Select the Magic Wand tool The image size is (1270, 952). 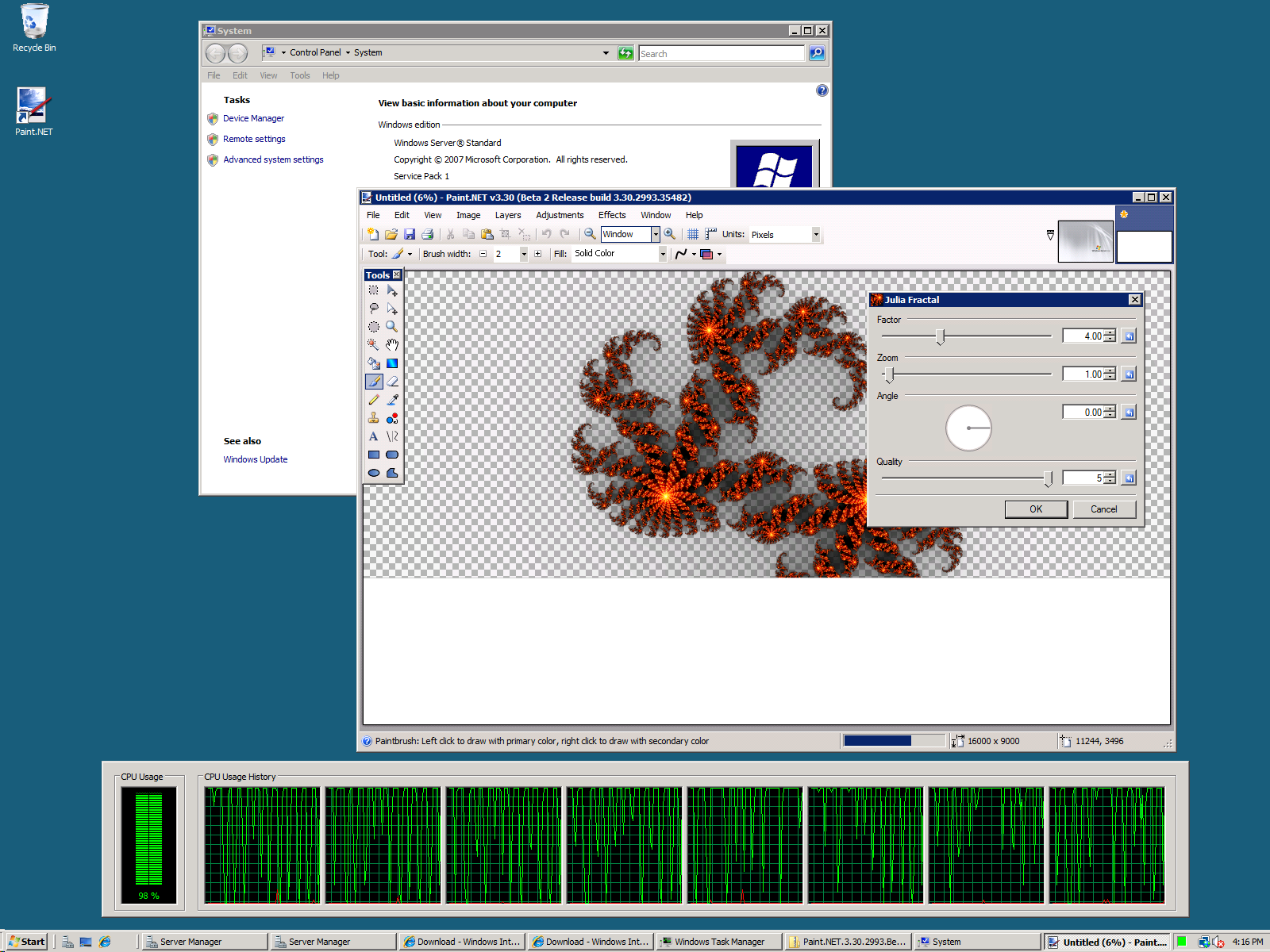(374, 345)
